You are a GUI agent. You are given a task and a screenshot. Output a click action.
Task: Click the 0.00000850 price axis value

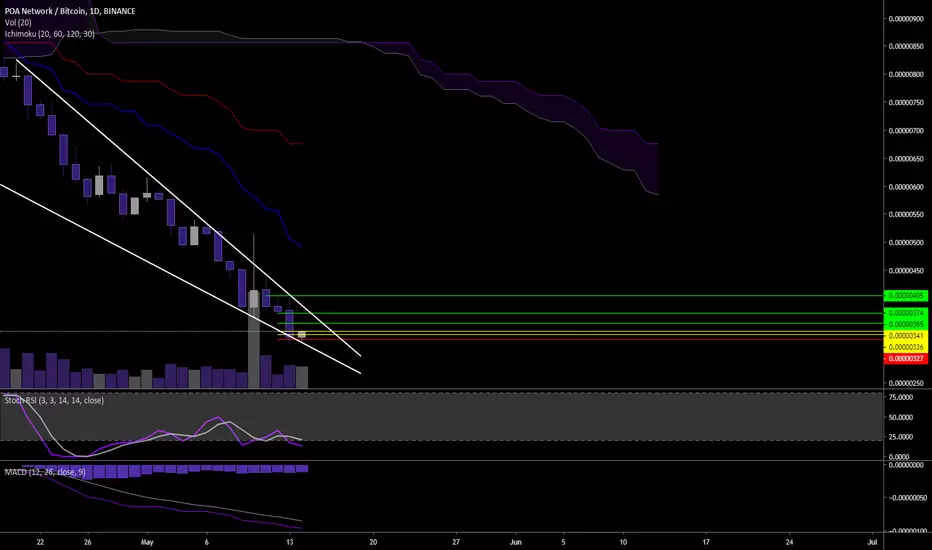pos(906,46)
